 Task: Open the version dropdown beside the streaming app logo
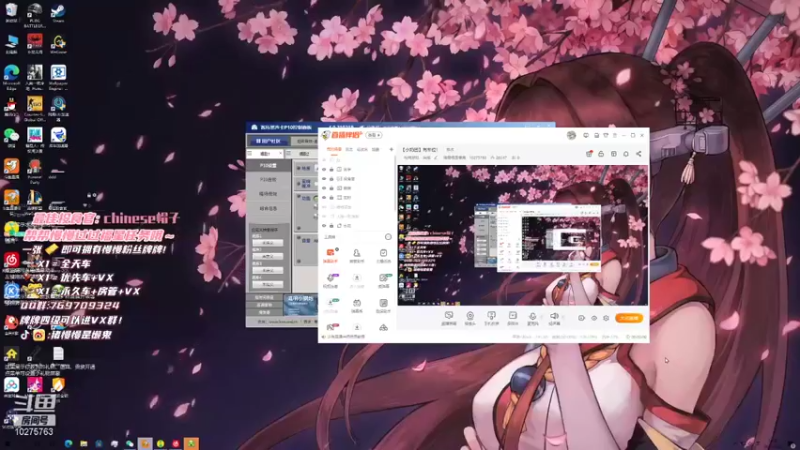(374, 135)
